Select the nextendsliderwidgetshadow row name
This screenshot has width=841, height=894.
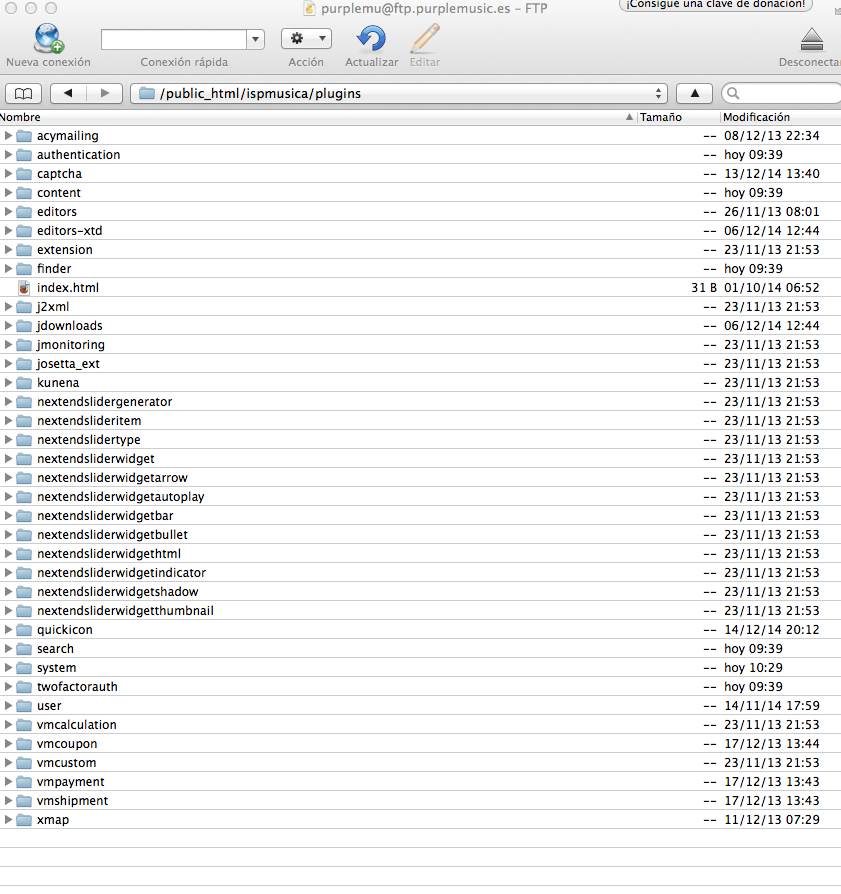point(117,592)
